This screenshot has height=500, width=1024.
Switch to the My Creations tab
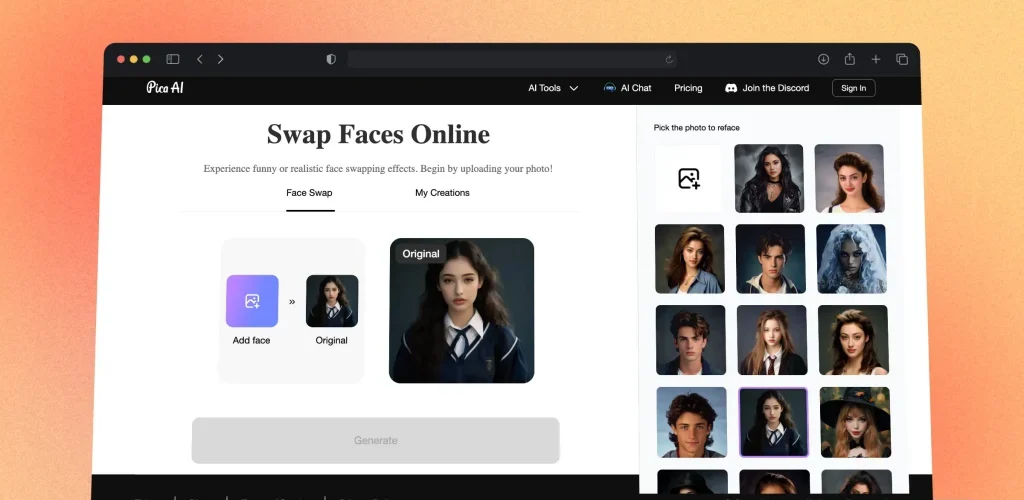pyautogui.click(x=442, y=193)
